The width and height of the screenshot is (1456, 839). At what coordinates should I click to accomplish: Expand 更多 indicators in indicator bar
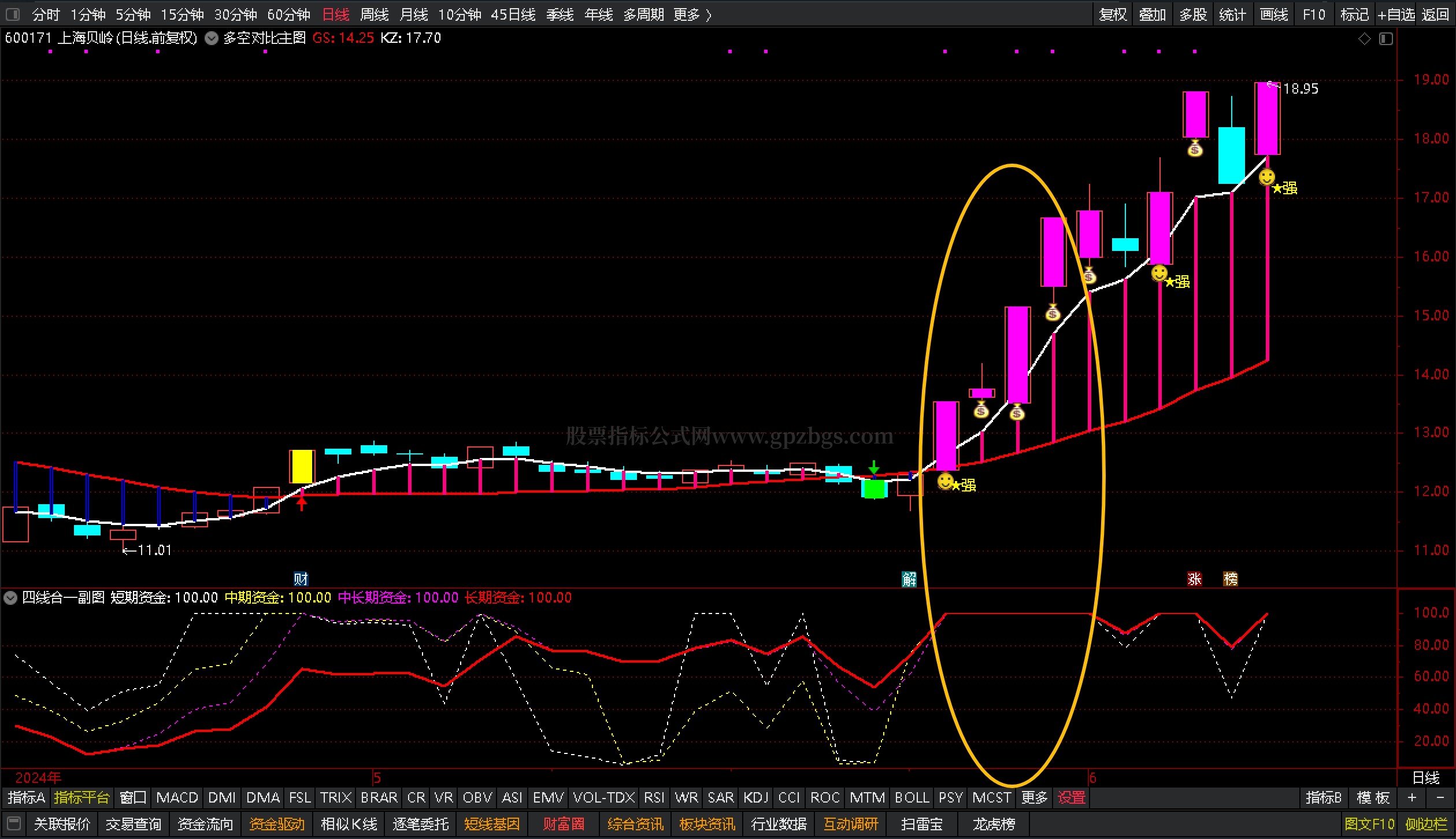(1034, 797)
